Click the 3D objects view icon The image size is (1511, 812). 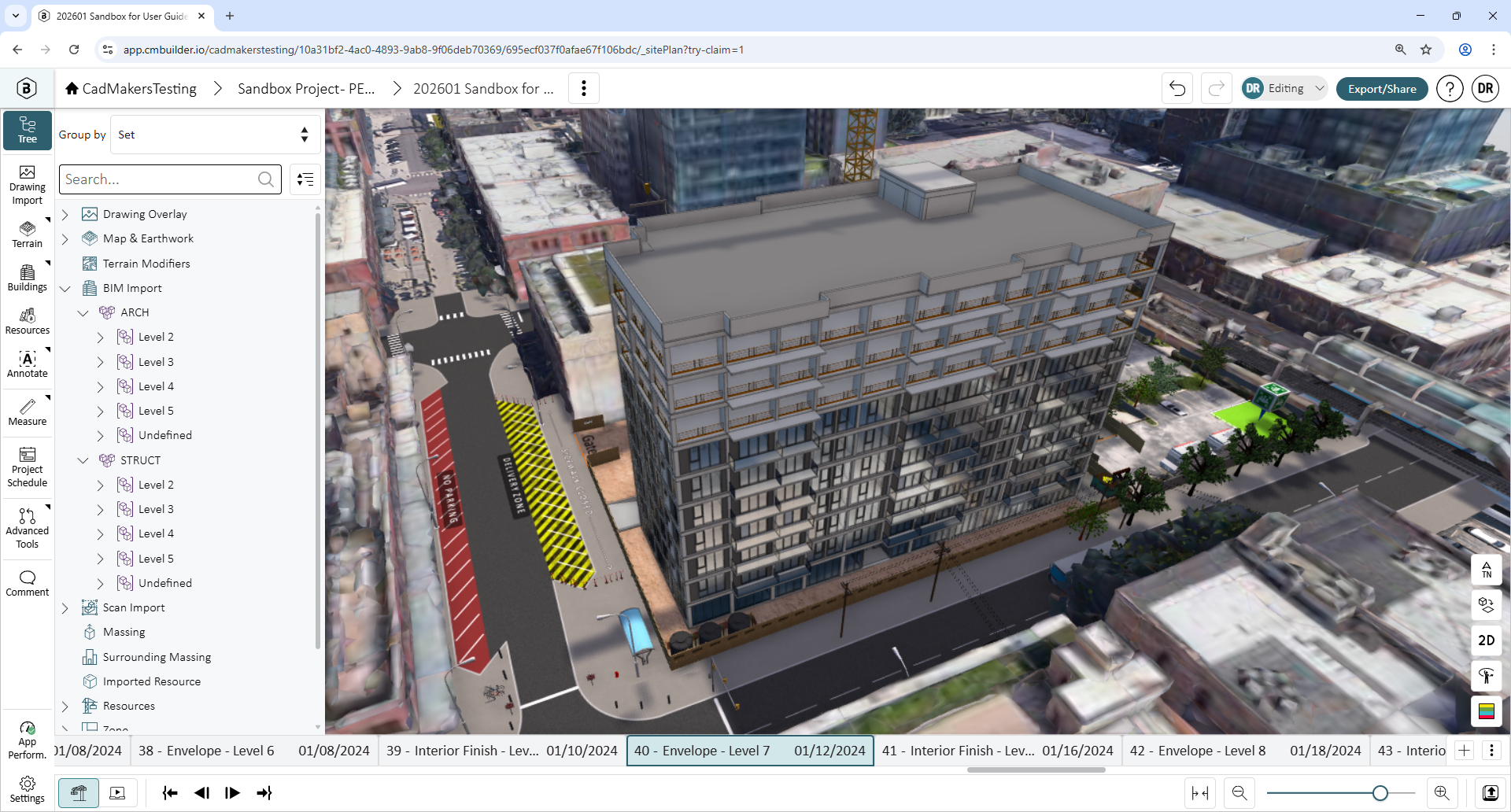pyautogui.click(x=1487, y=605)
